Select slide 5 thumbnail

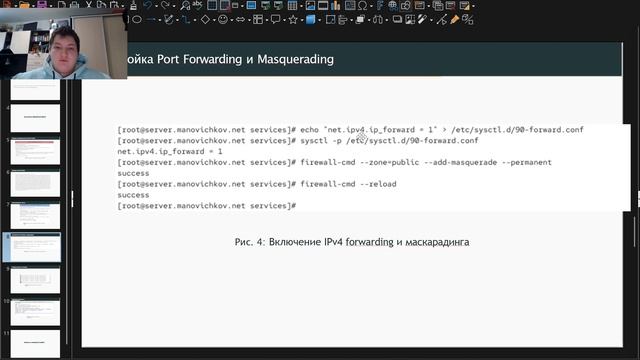coord(35,151)
